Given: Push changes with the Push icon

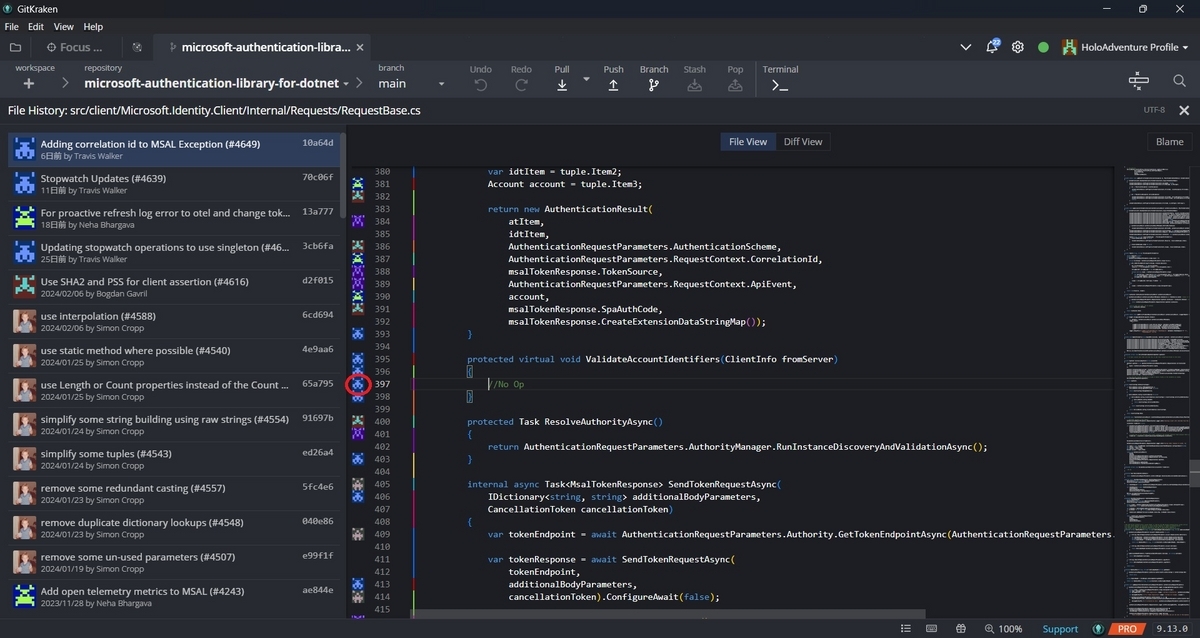Looking at the screenshot, I should coord(613,85).
